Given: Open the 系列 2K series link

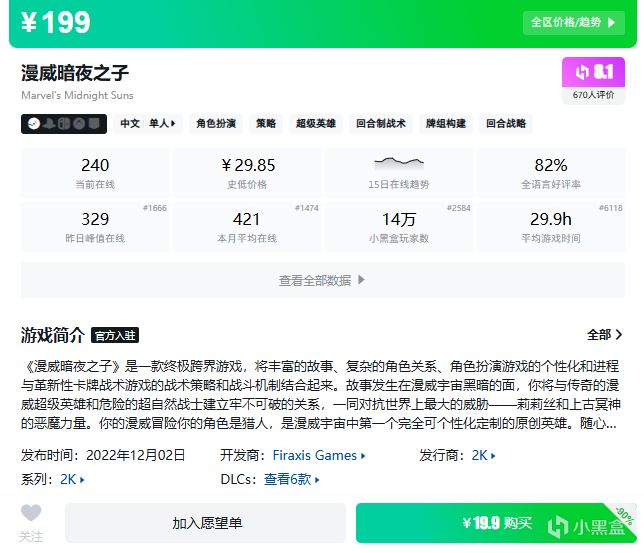Looking at the screenshot, I should 72,479.
